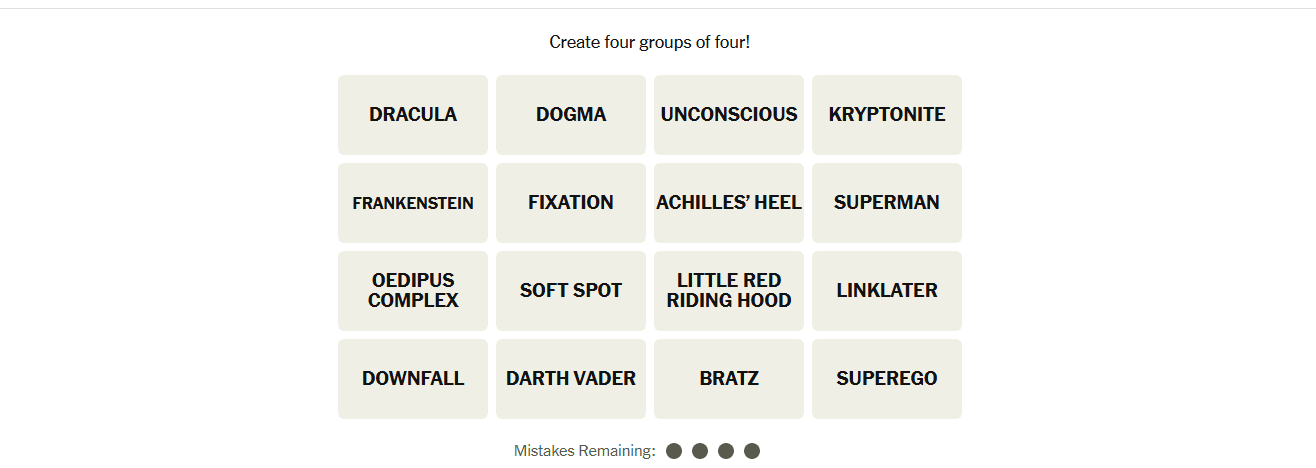
Task: Pick the LINKLATER tile
Action: 887,291
